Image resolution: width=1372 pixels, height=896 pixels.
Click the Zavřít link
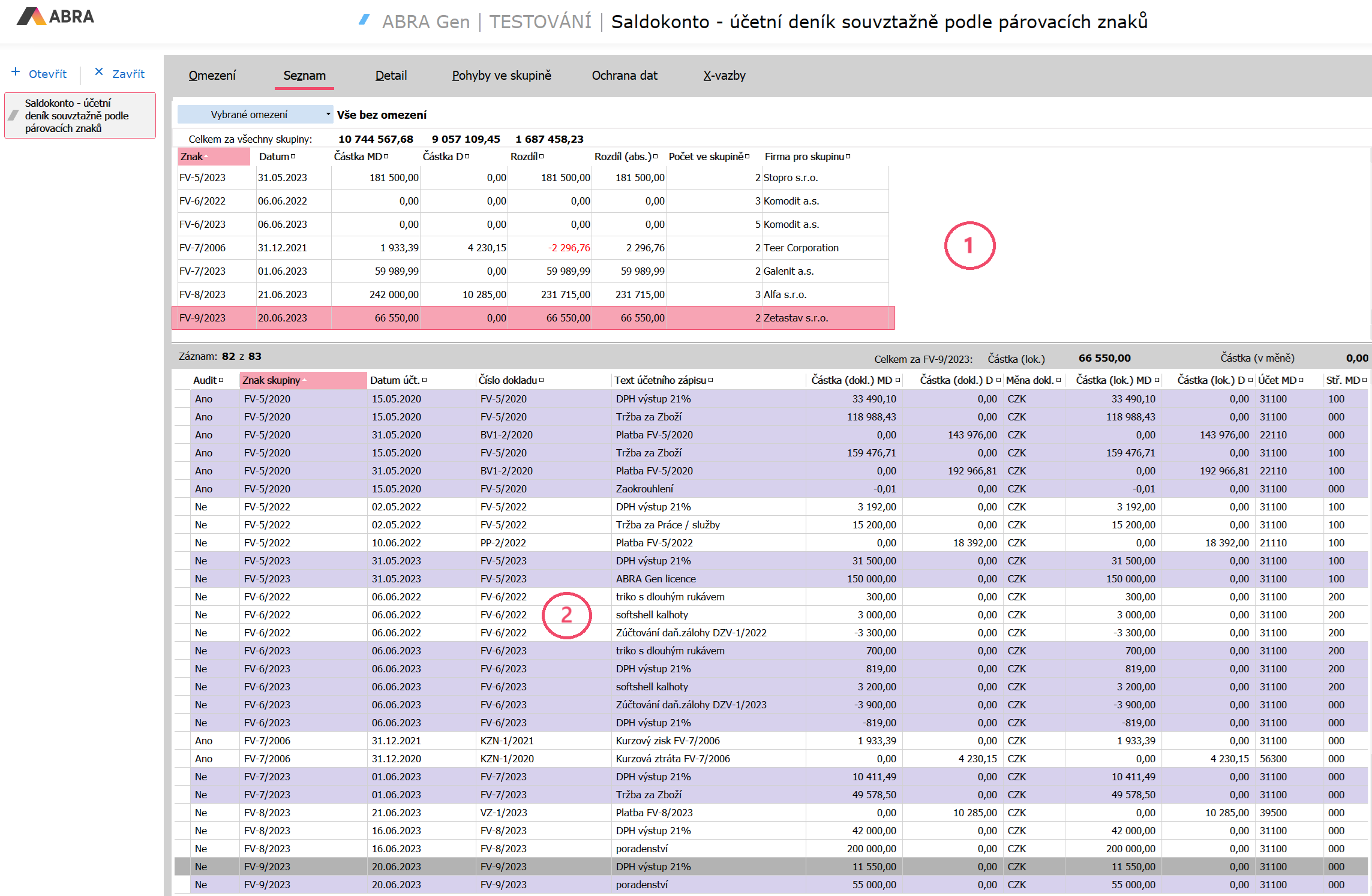(x=128, y=74)
